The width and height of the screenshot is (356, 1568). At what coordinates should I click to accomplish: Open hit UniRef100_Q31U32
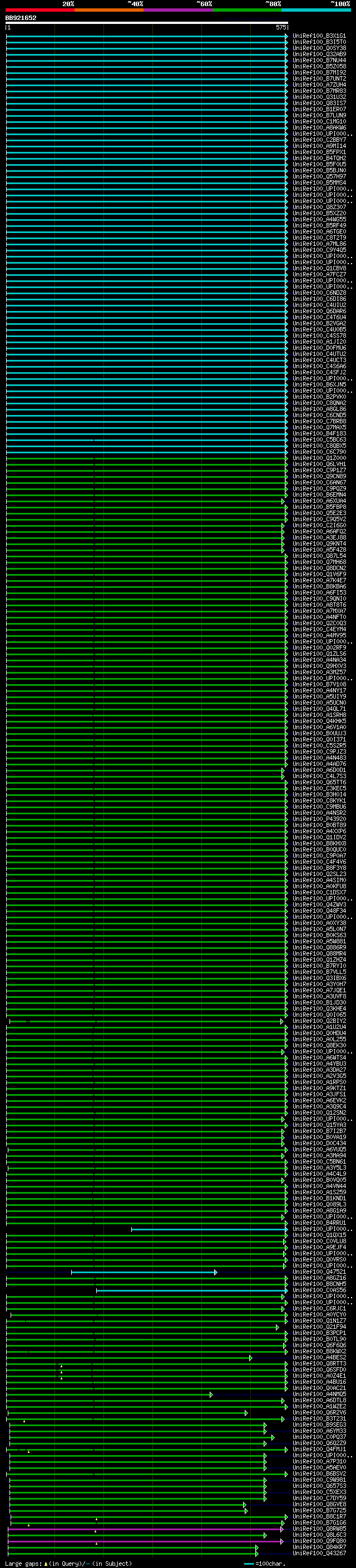tap(319, 97)
